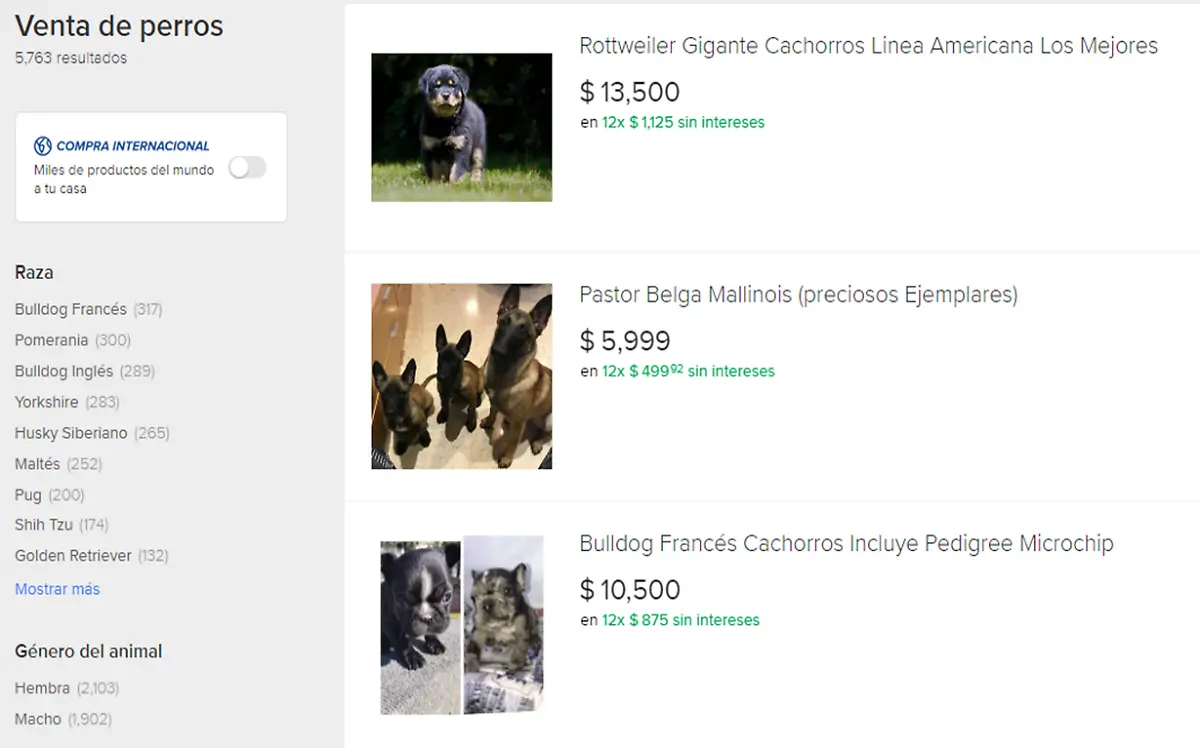Select the Husky Siberiano filter
This screenshot has width=1200, height=748.
[69, 433]
